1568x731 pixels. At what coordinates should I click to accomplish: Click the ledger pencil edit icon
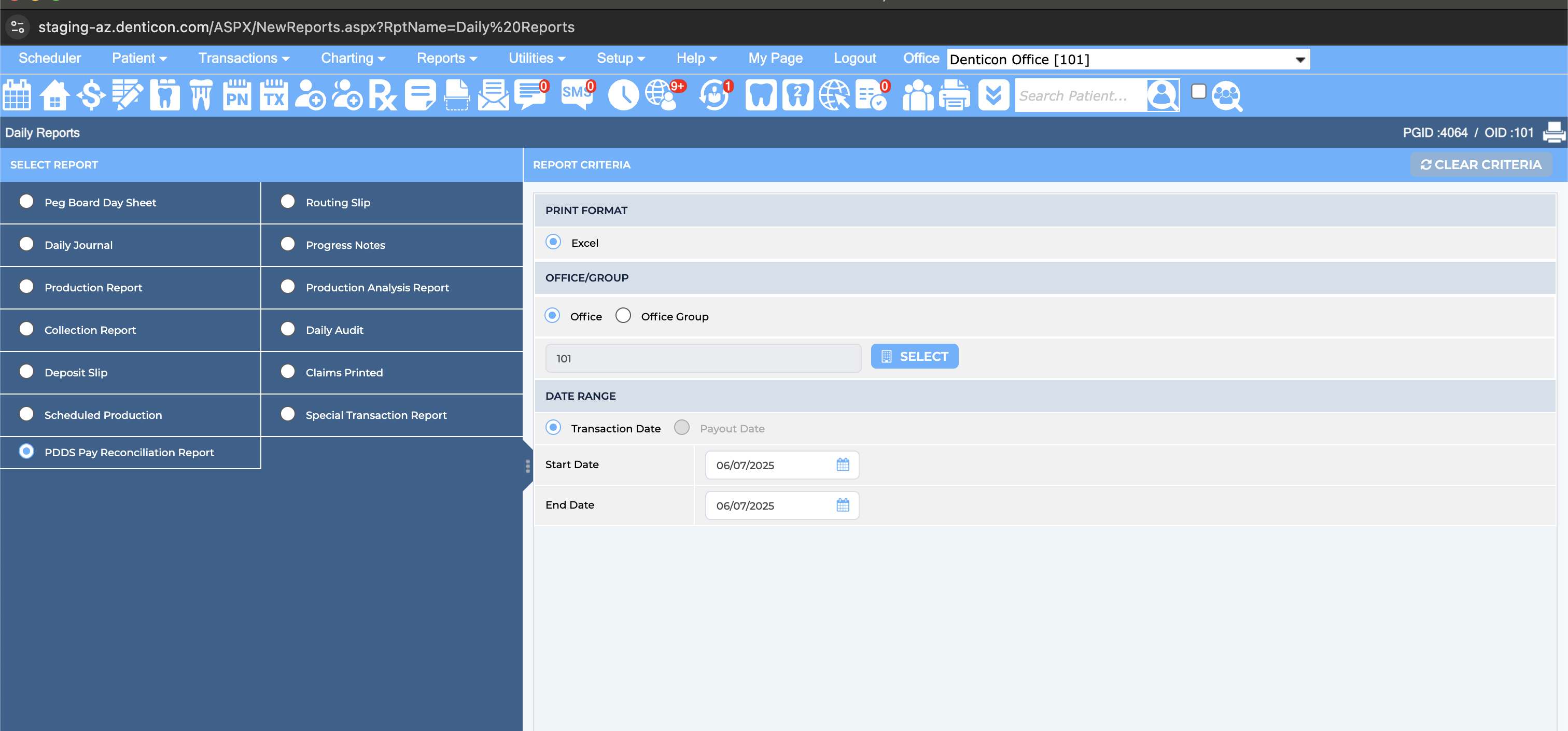click(128, 95)
